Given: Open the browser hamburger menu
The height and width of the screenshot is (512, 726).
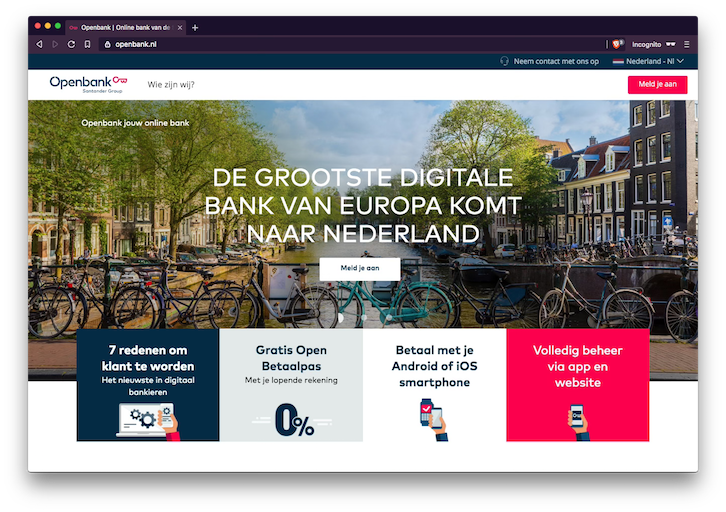Looking at the screenshot, I should [x=687, y=44].
